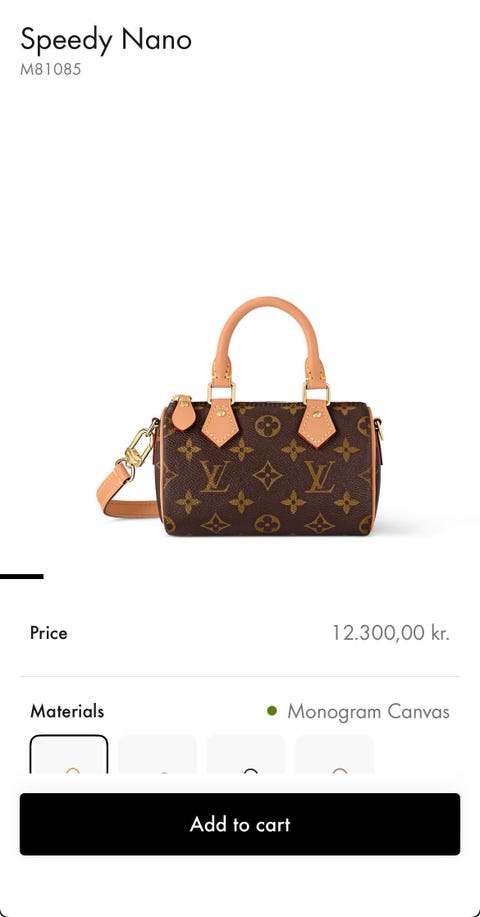Image resolution: width=480 pixels, height=917 pixels.
Task: Click the Price row label
Action: click(x=49, y=633)
